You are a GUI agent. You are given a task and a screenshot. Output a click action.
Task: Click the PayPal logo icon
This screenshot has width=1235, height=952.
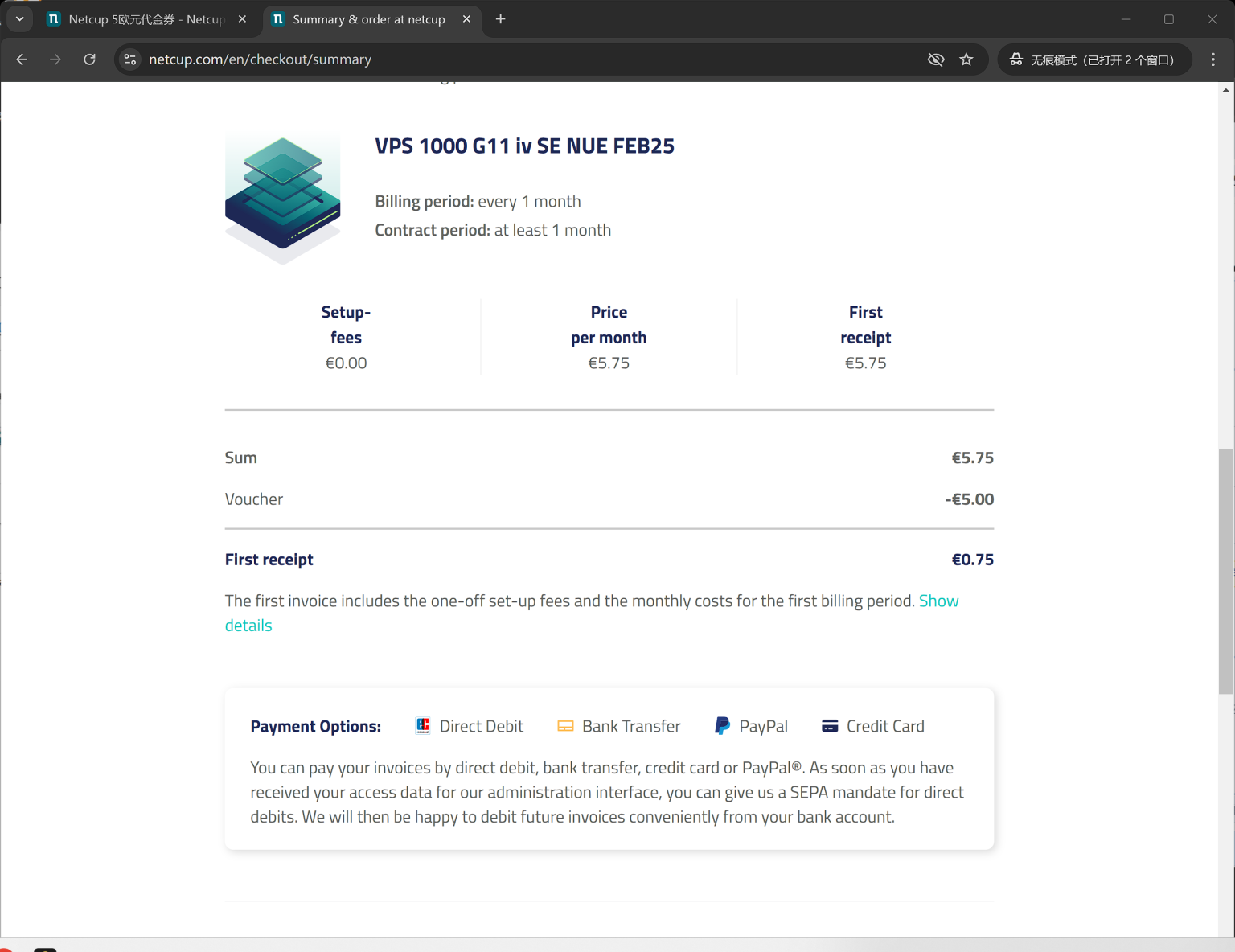pos(722,726)
